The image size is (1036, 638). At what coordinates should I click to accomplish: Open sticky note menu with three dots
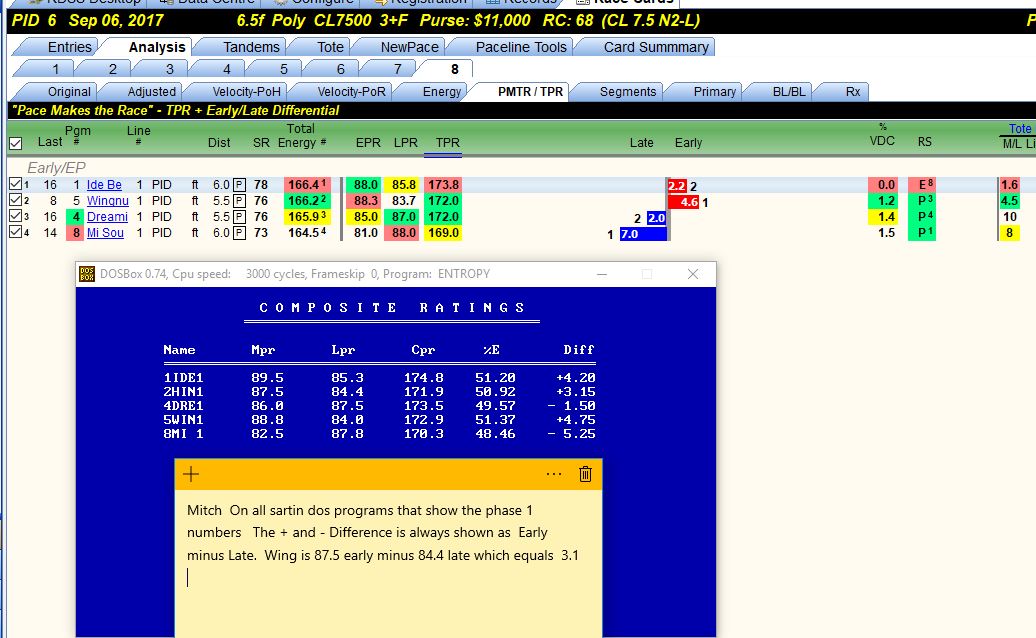[x=554, y=474]
